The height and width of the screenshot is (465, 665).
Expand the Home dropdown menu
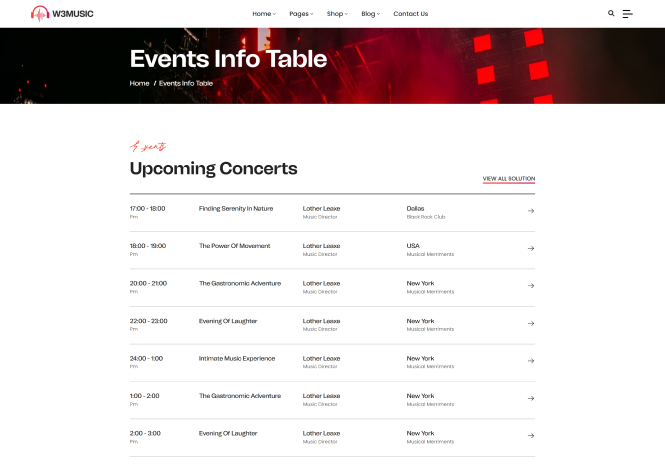click(263, 14)
